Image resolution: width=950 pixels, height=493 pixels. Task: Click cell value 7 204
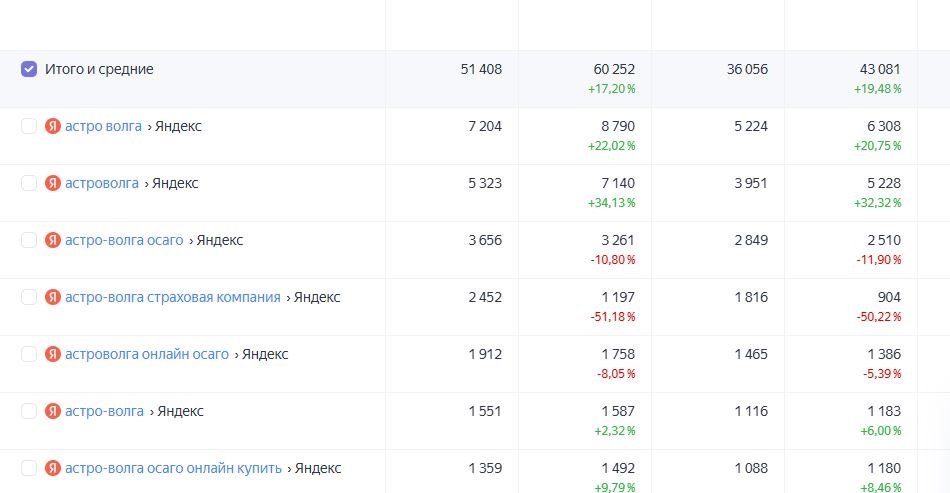pos(485,126)
